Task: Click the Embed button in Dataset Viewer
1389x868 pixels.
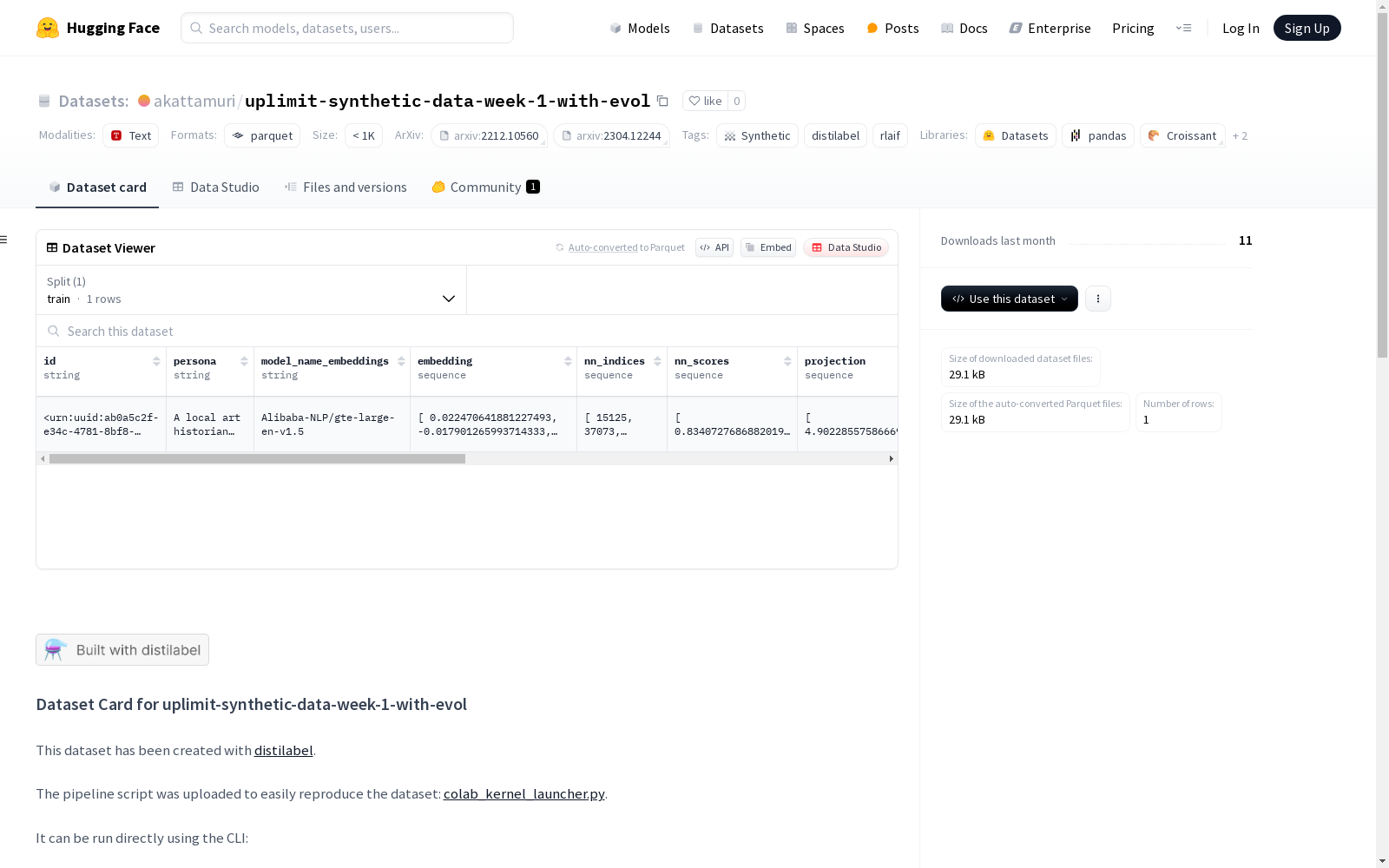Action: pos(768,247)
